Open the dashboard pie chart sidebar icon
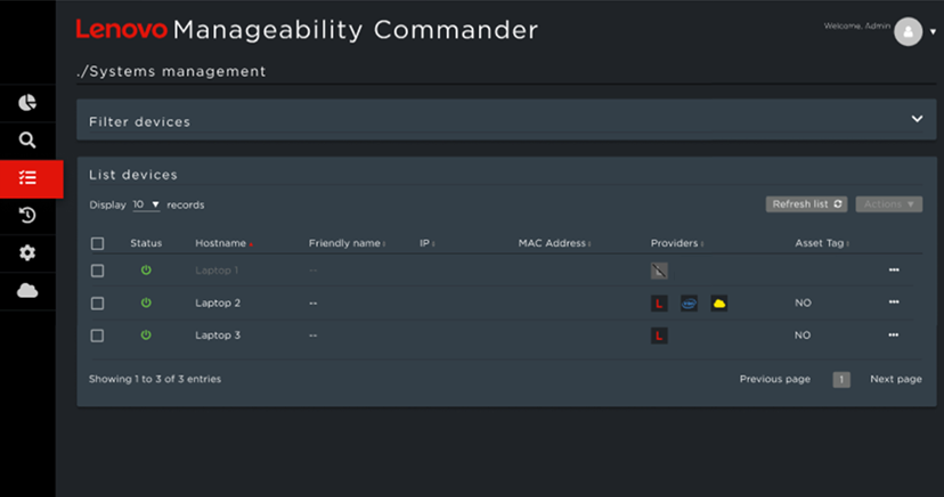Viewport: 944px width, 497px height. pos(27,103)
